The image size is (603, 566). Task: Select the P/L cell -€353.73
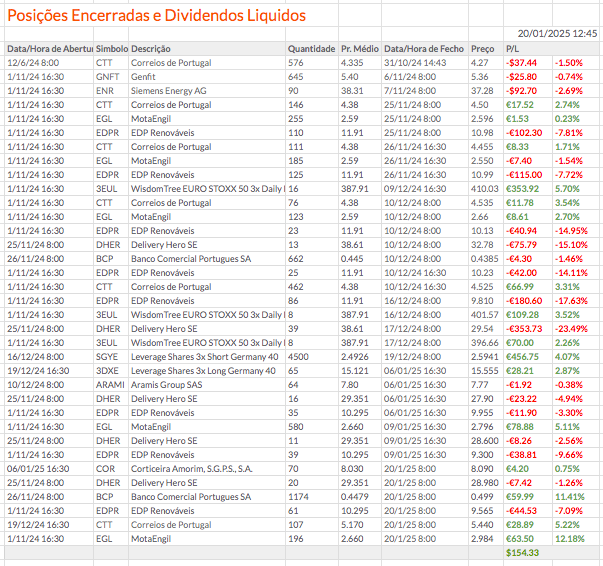point(524,329)
